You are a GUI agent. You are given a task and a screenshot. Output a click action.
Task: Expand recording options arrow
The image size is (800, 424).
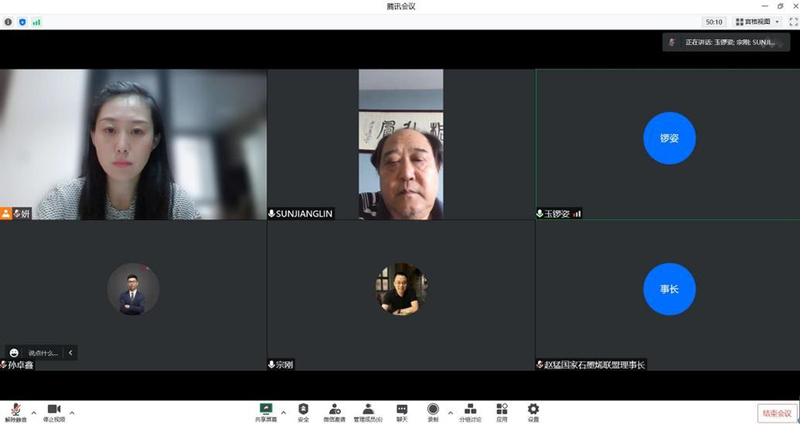coord(450,412)
